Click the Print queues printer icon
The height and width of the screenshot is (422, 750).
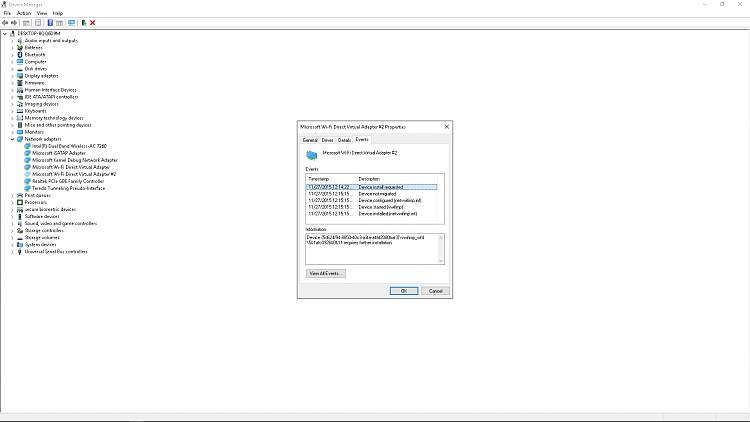click(20, 195)
